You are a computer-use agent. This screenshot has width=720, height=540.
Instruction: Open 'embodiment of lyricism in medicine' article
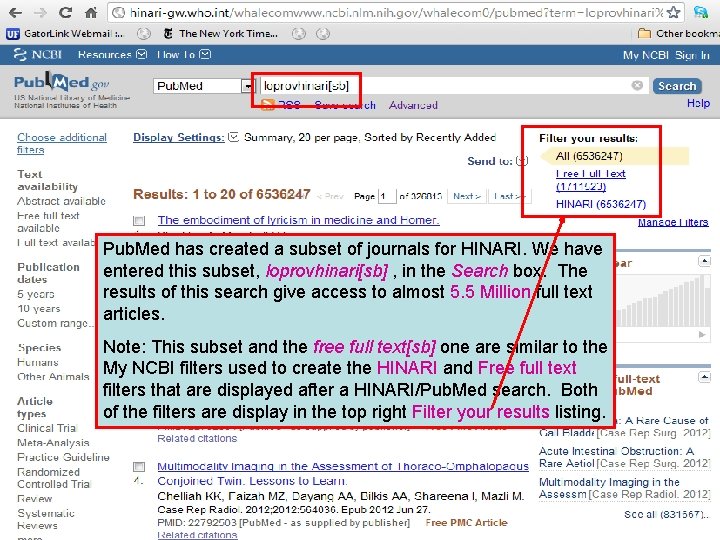tap(298, 220)
